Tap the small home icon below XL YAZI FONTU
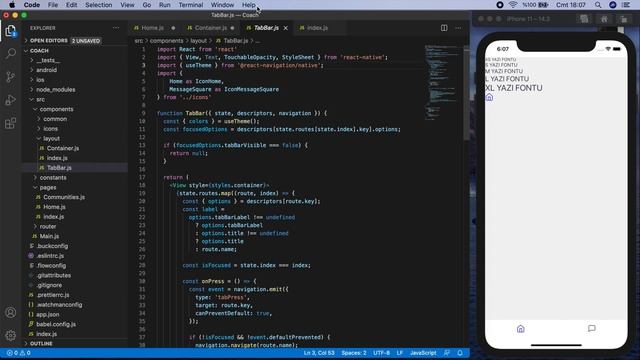 tap(489, 97)
